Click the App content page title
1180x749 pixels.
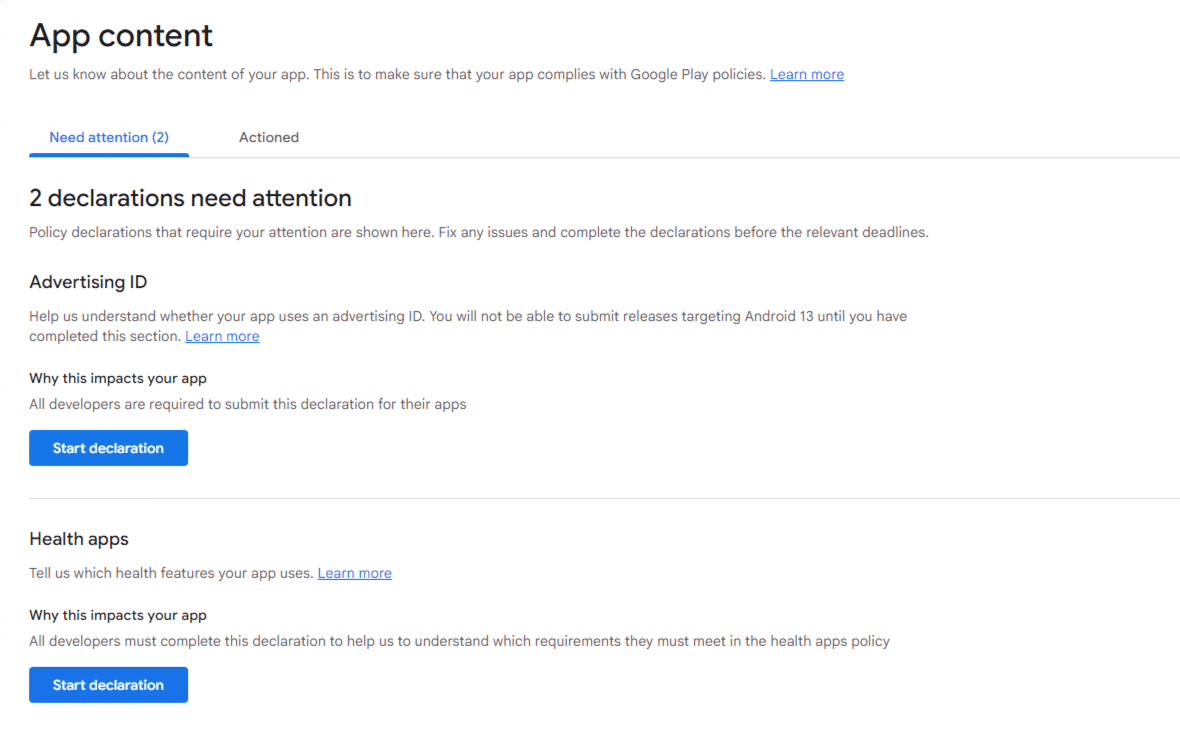tap(121, 35)
